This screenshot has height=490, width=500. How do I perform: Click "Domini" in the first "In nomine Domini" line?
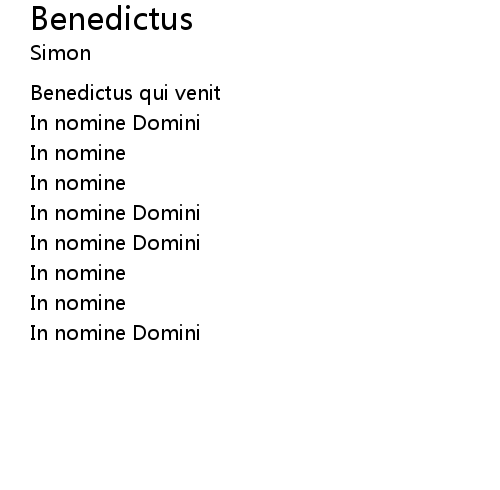[x=167, y=123]
